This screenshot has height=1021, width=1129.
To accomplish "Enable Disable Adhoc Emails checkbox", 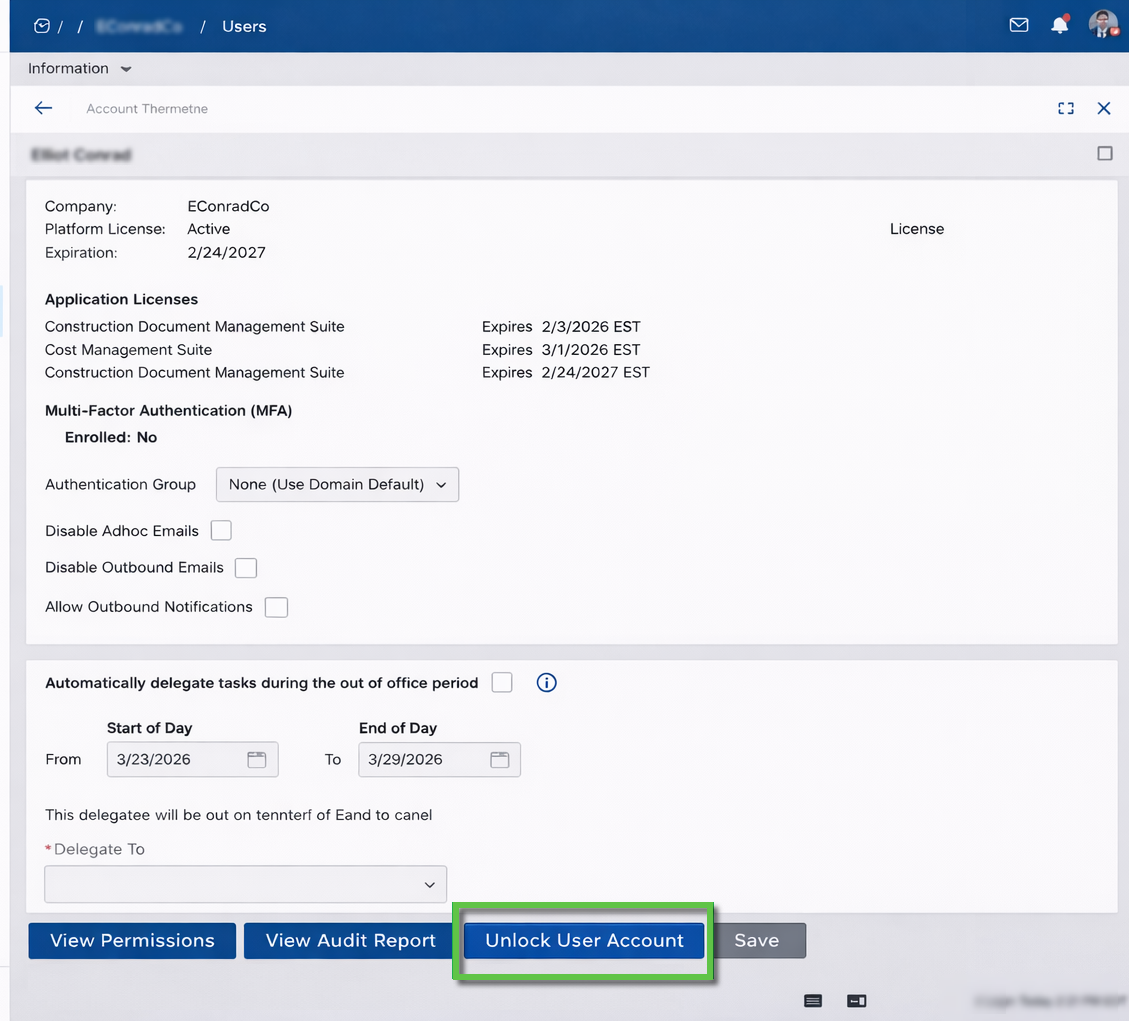I will click(221, 530).
